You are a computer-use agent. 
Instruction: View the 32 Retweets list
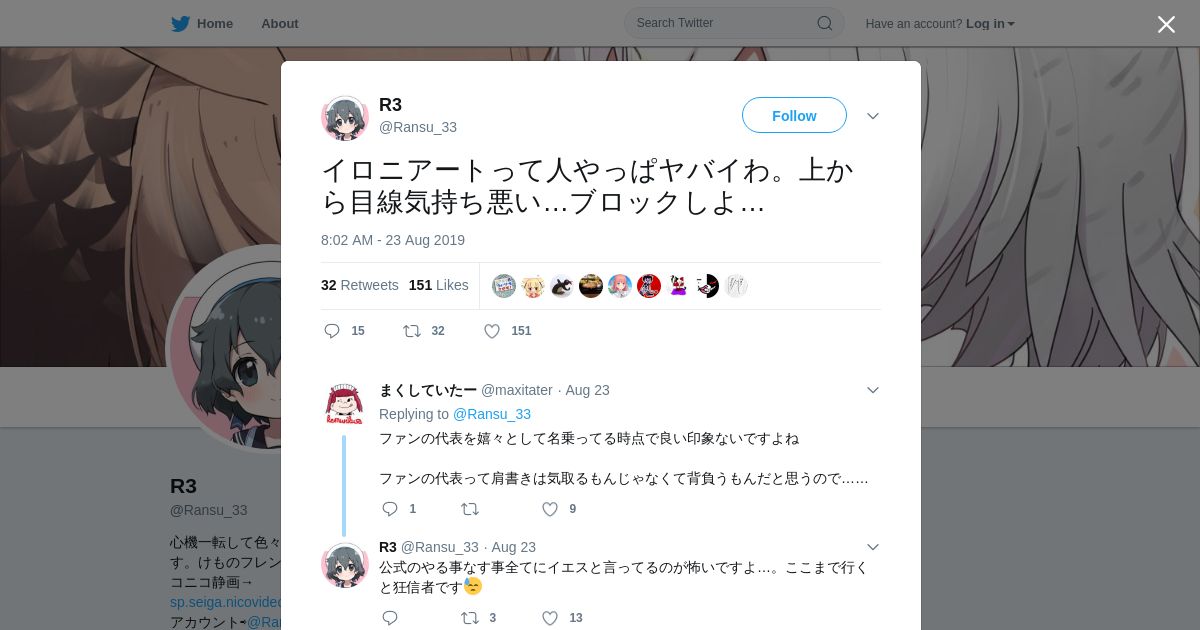coord(360,285)
